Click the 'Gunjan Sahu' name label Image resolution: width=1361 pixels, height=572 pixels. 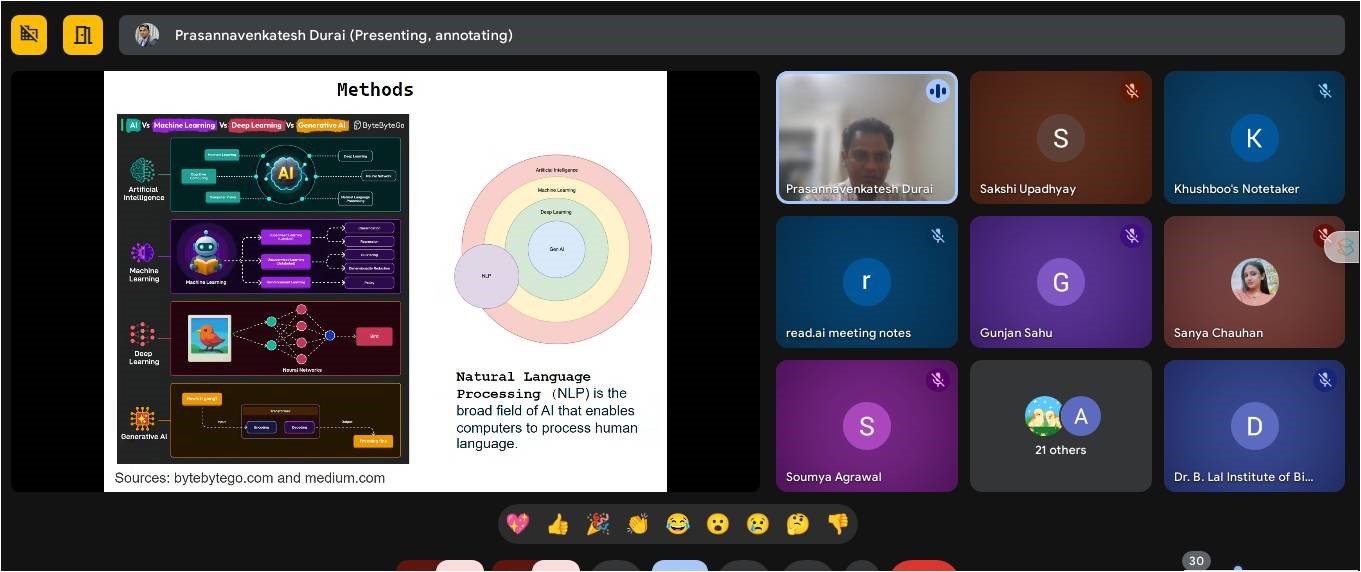point(1016,333)
